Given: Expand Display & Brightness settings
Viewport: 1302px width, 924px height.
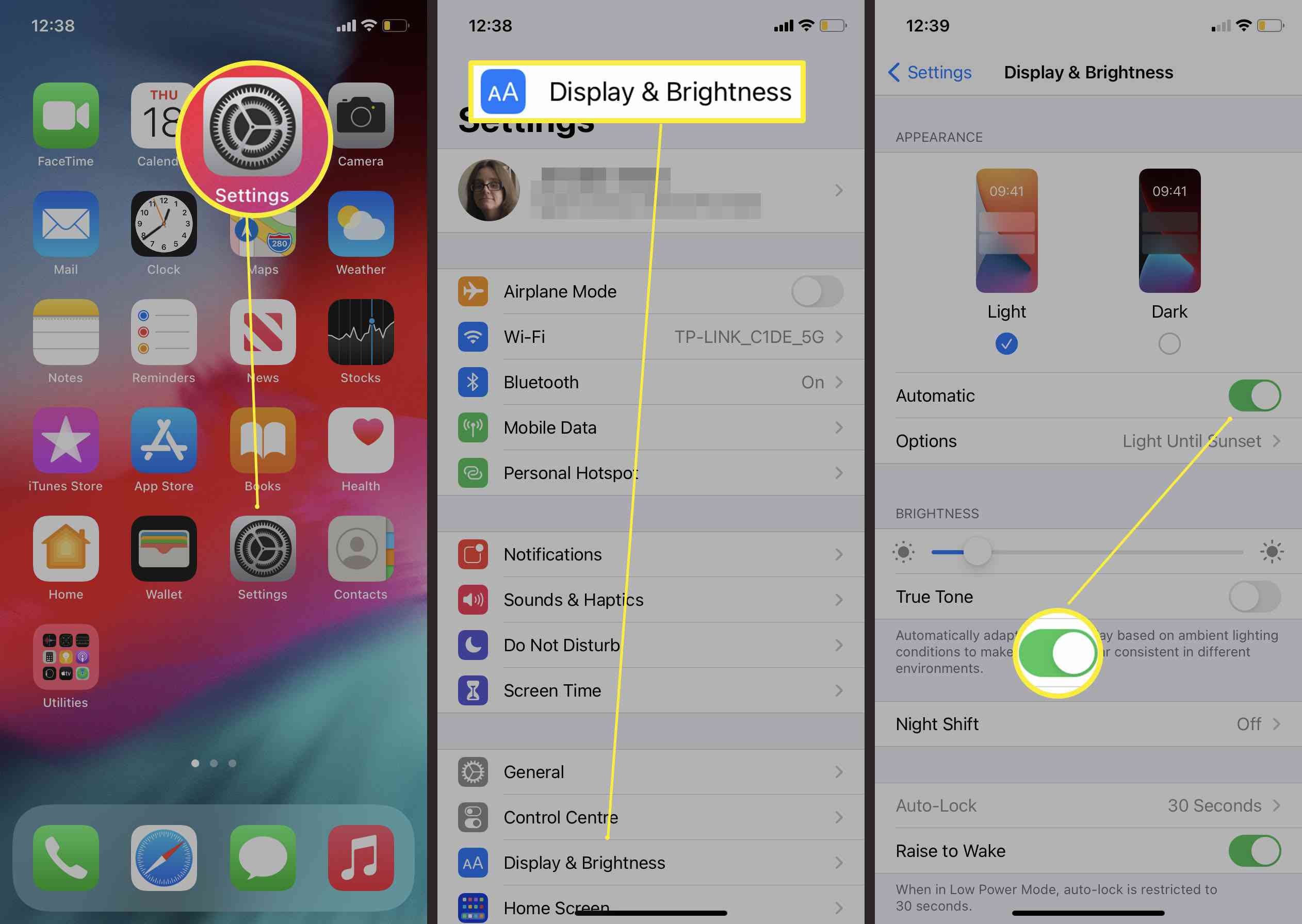Looking at the screenshot, I should (x=651, y=861).
